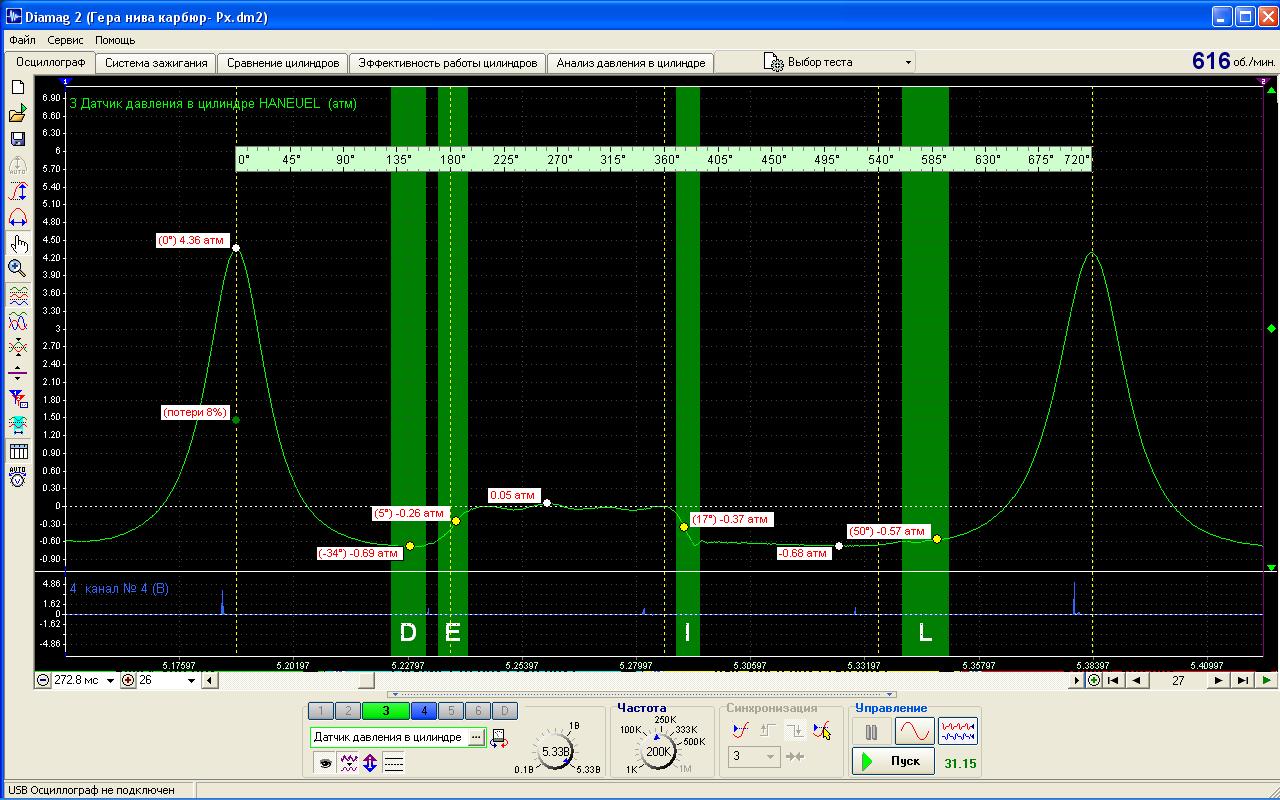1280x800 pixels.
Task: Toggle the green channel 3 button
Action: pyautogui.click(x=386, y=711)
